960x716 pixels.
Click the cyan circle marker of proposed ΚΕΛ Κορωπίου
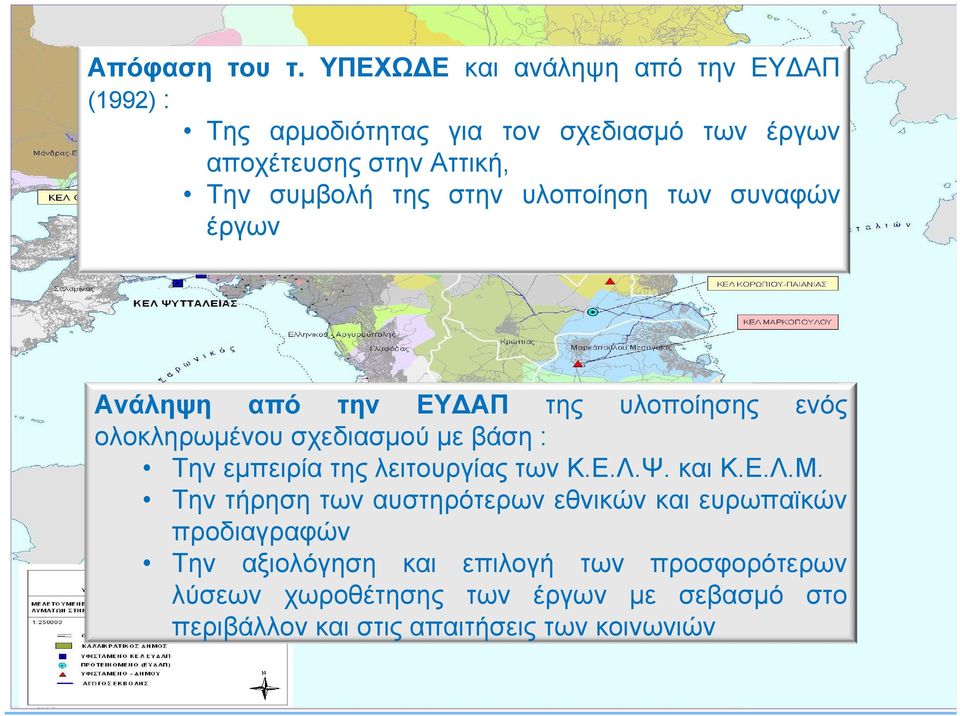pos(592,312)
